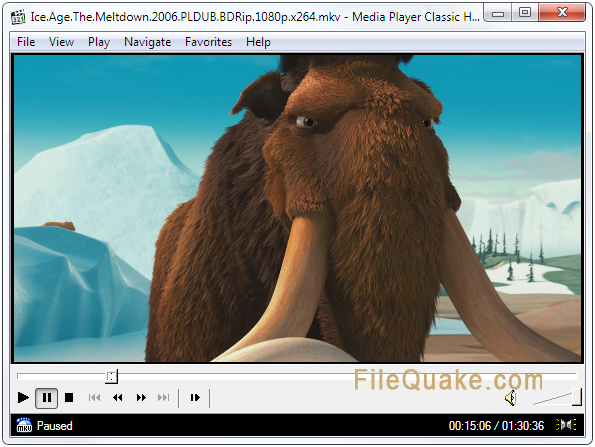Skip to previous chapter icon
The image size is (595, 447).
coord(94,398)
